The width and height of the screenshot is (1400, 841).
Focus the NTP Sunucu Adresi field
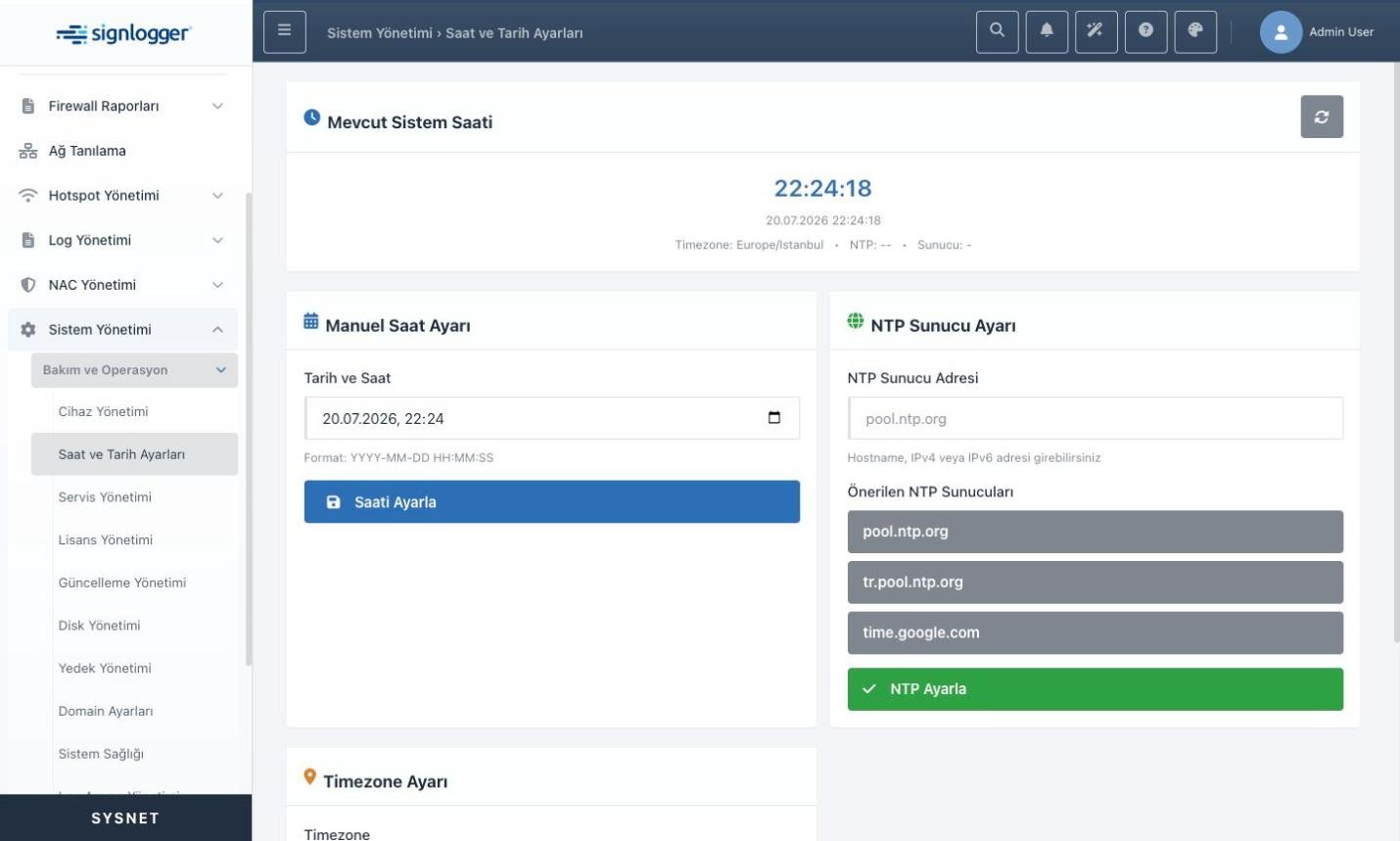click(x=1096, y=418)
